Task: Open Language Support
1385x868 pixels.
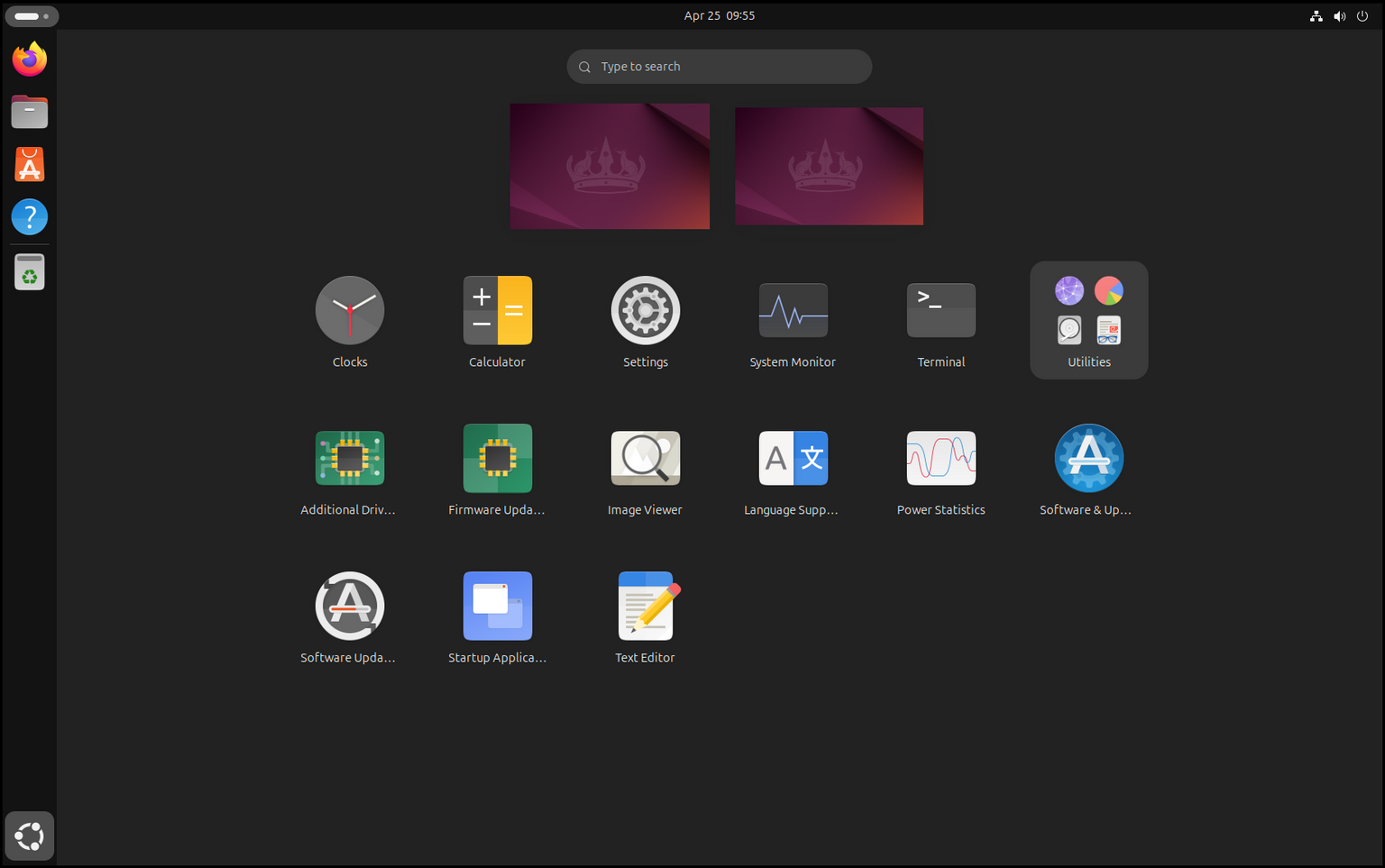Action: [x=793, y=459]
